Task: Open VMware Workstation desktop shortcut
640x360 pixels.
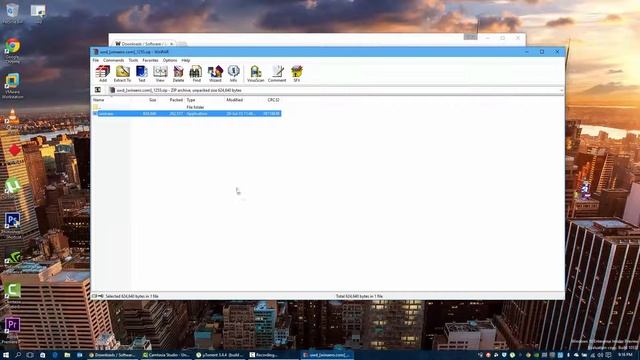Action: [x=13, y=86]
